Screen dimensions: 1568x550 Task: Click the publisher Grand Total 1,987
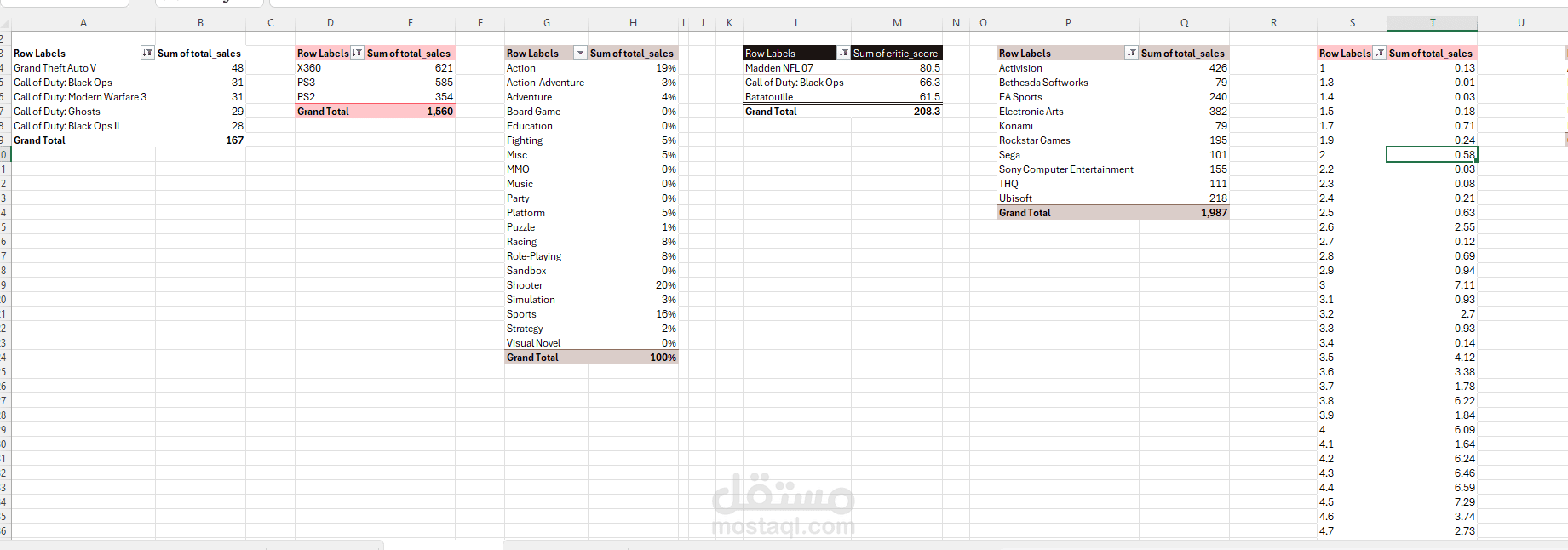1185,213
